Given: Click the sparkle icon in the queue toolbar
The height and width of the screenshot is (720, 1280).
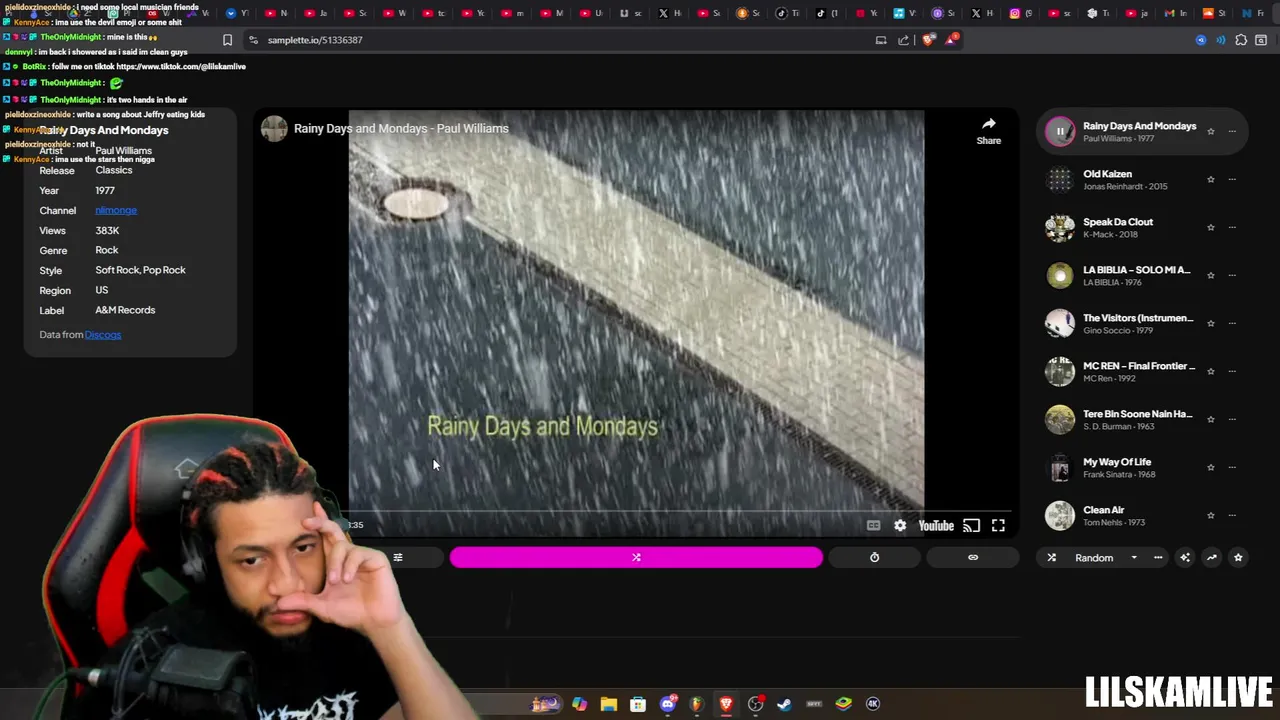Looking at the screenshot, I should pos(1185,558).
